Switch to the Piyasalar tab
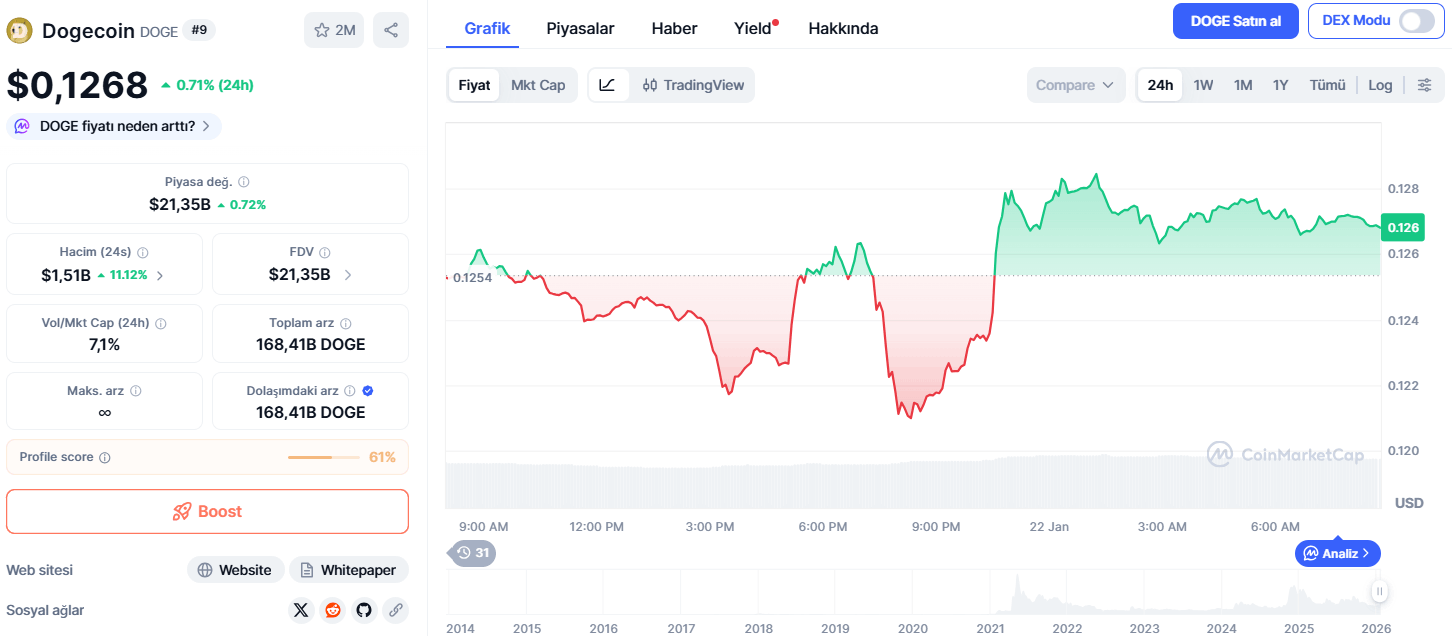The width and height of the screenshot is (1452, 636). point(580,28)
